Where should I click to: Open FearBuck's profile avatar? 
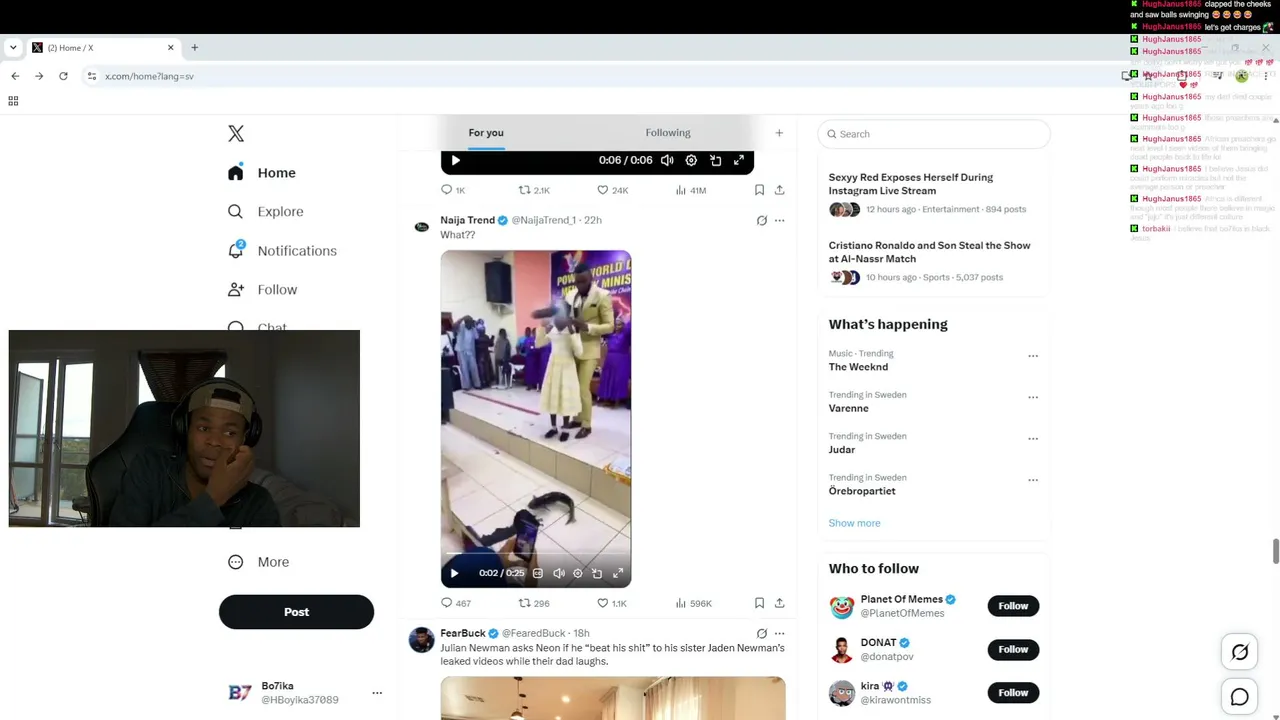pyautogui.click(x=422, y=640)
